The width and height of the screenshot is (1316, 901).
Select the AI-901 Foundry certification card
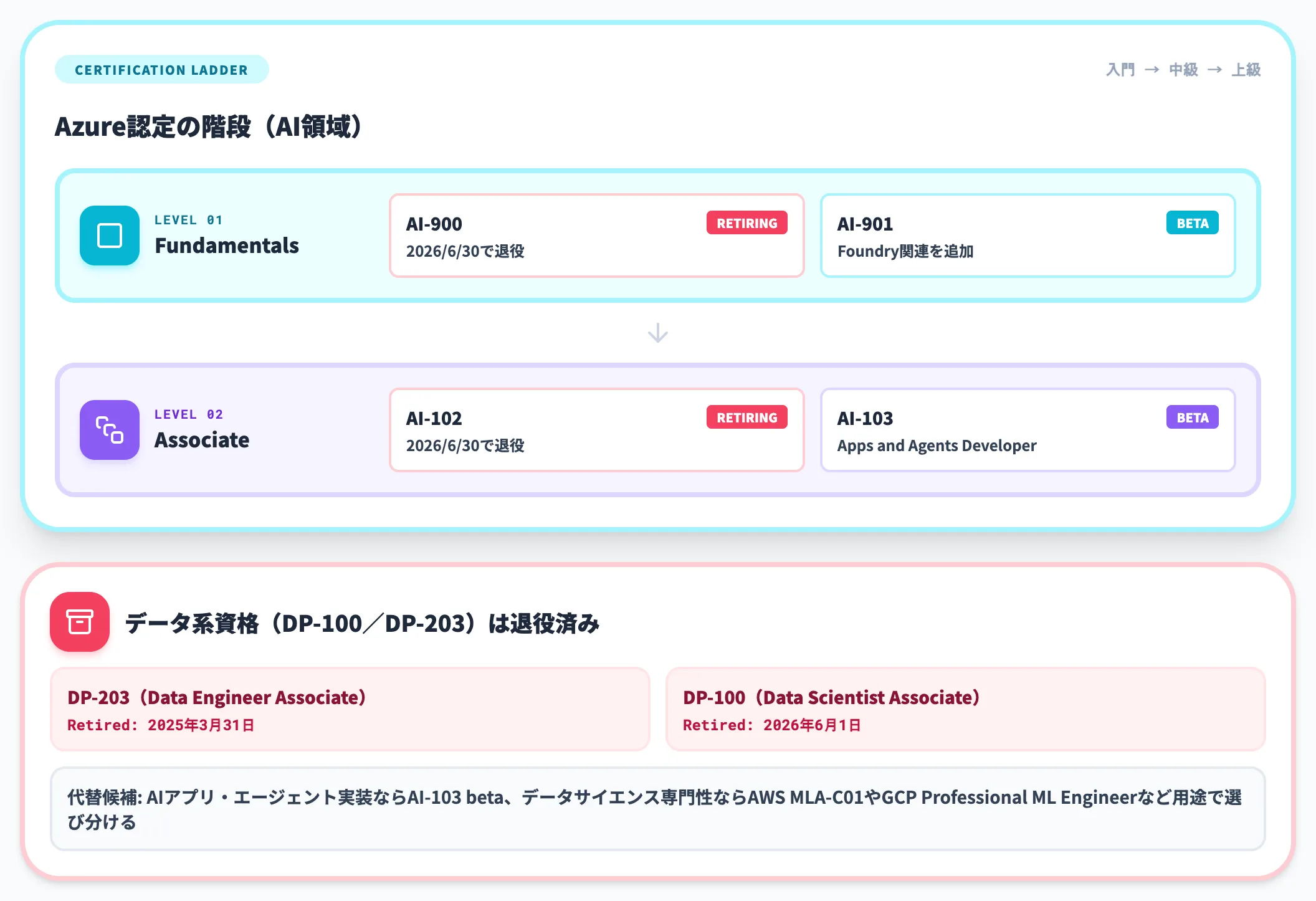pyautogui.click(x=1028, y=236)
